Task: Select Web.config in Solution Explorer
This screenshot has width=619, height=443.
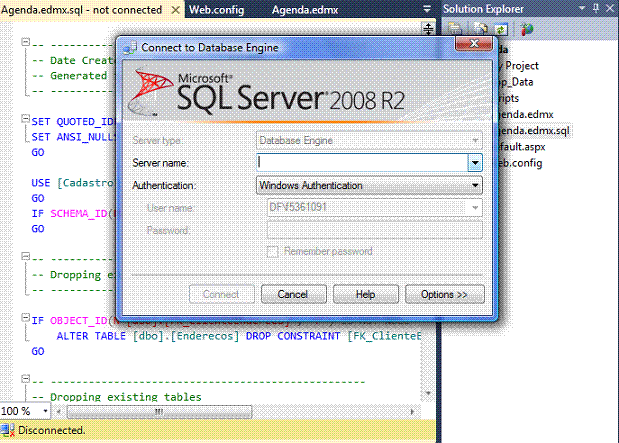Action: pos(520,163)
